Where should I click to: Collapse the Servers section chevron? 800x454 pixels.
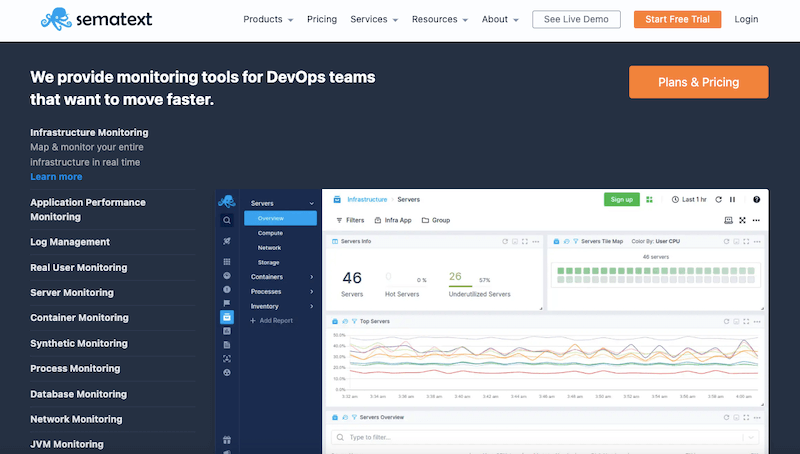click(x=312, y=203)
